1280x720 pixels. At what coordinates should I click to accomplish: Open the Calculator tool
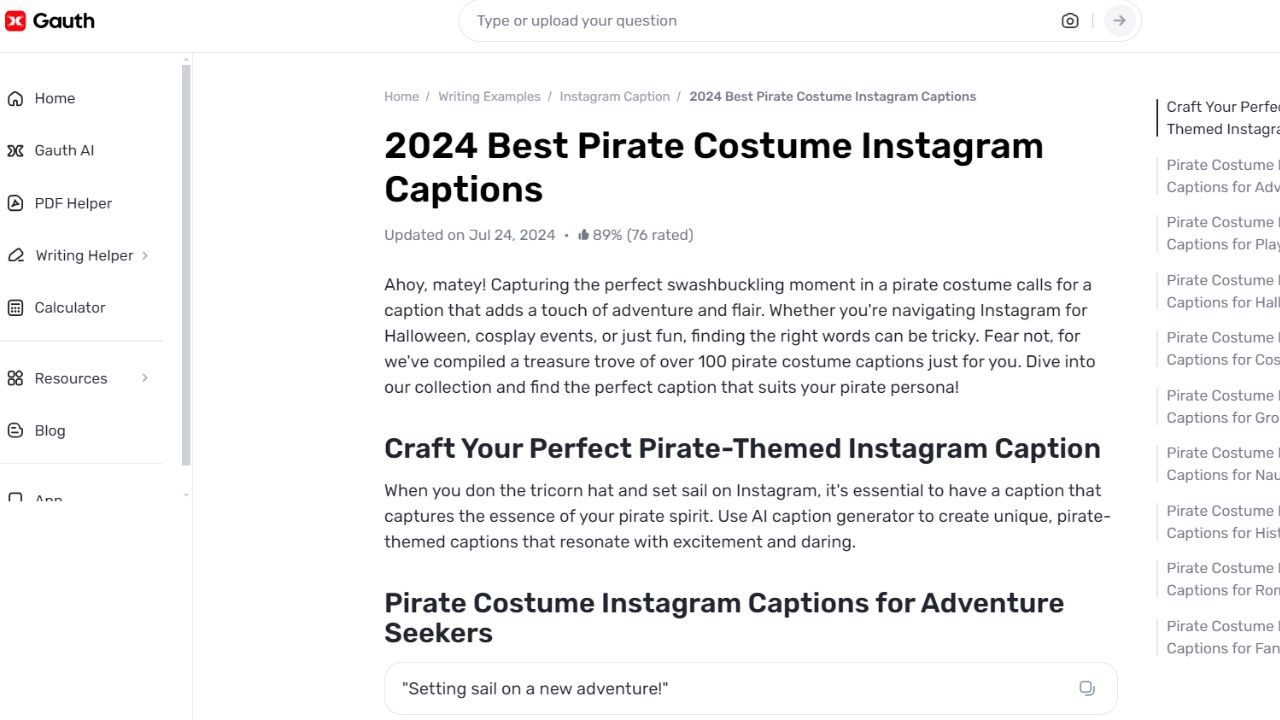[x=69, y=307]
